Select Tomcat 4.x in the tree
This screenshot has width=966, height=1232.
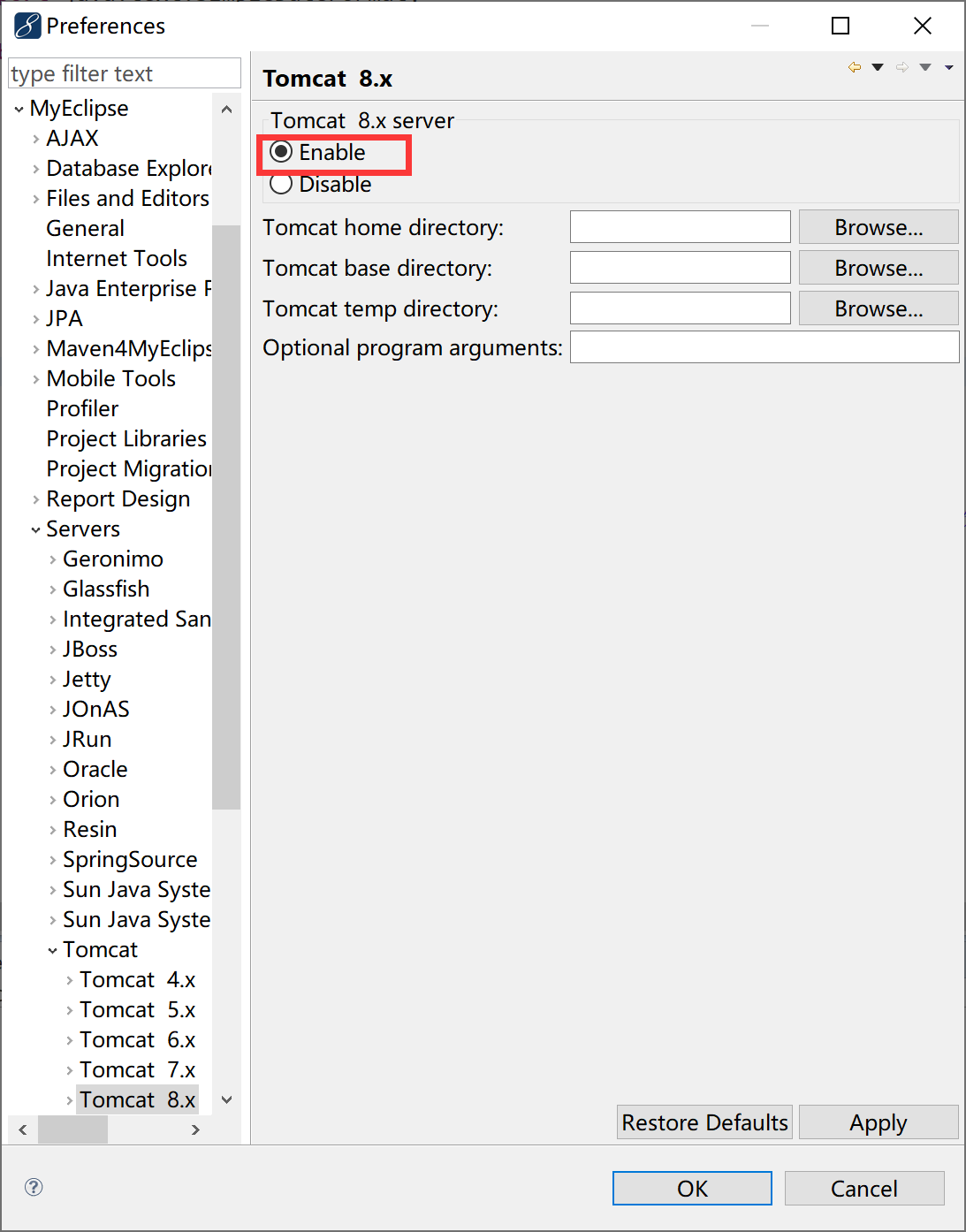[x=138, y=979]
